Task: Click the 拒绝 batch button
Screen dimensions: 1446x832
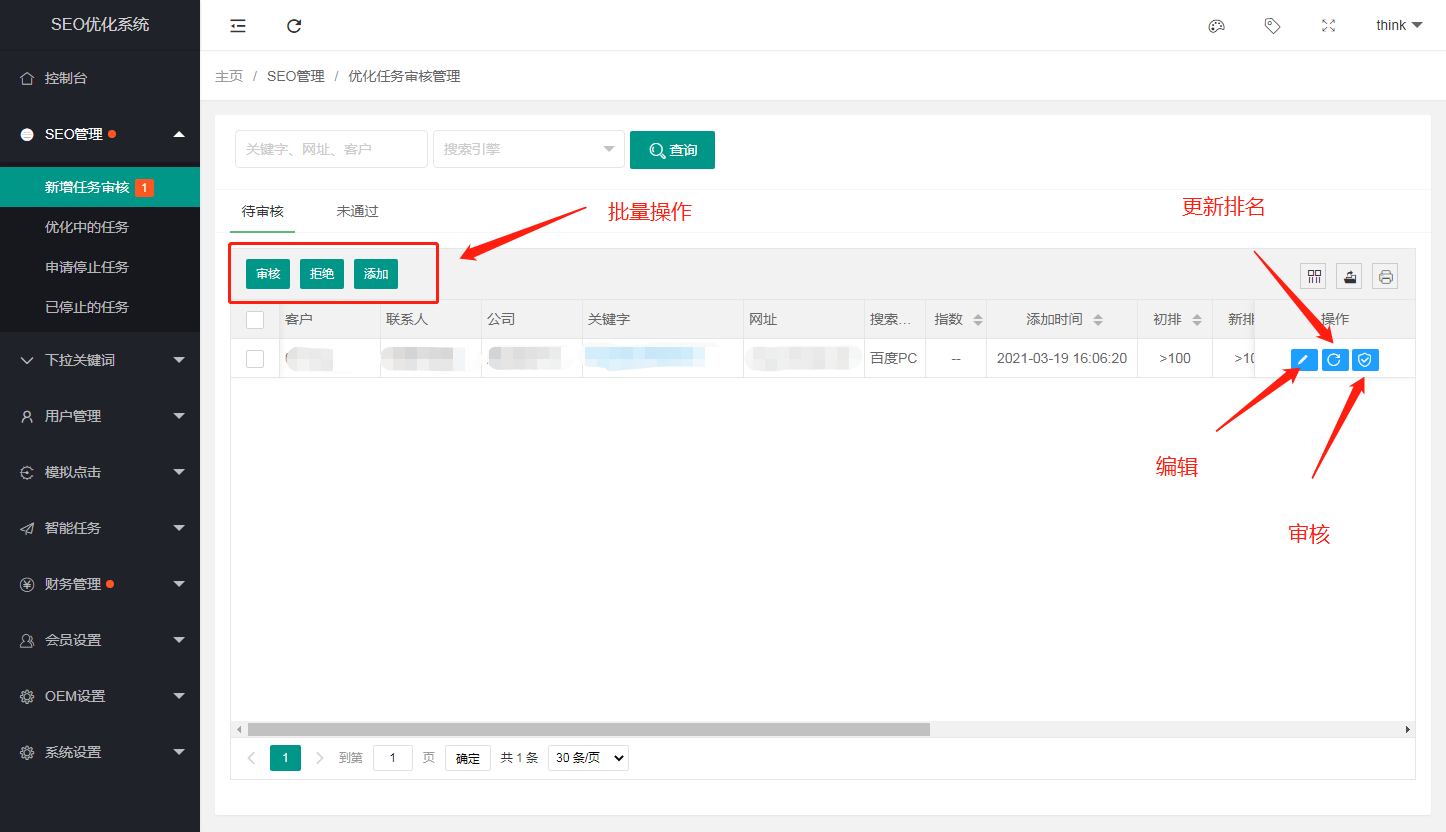Action: (322, 274)
